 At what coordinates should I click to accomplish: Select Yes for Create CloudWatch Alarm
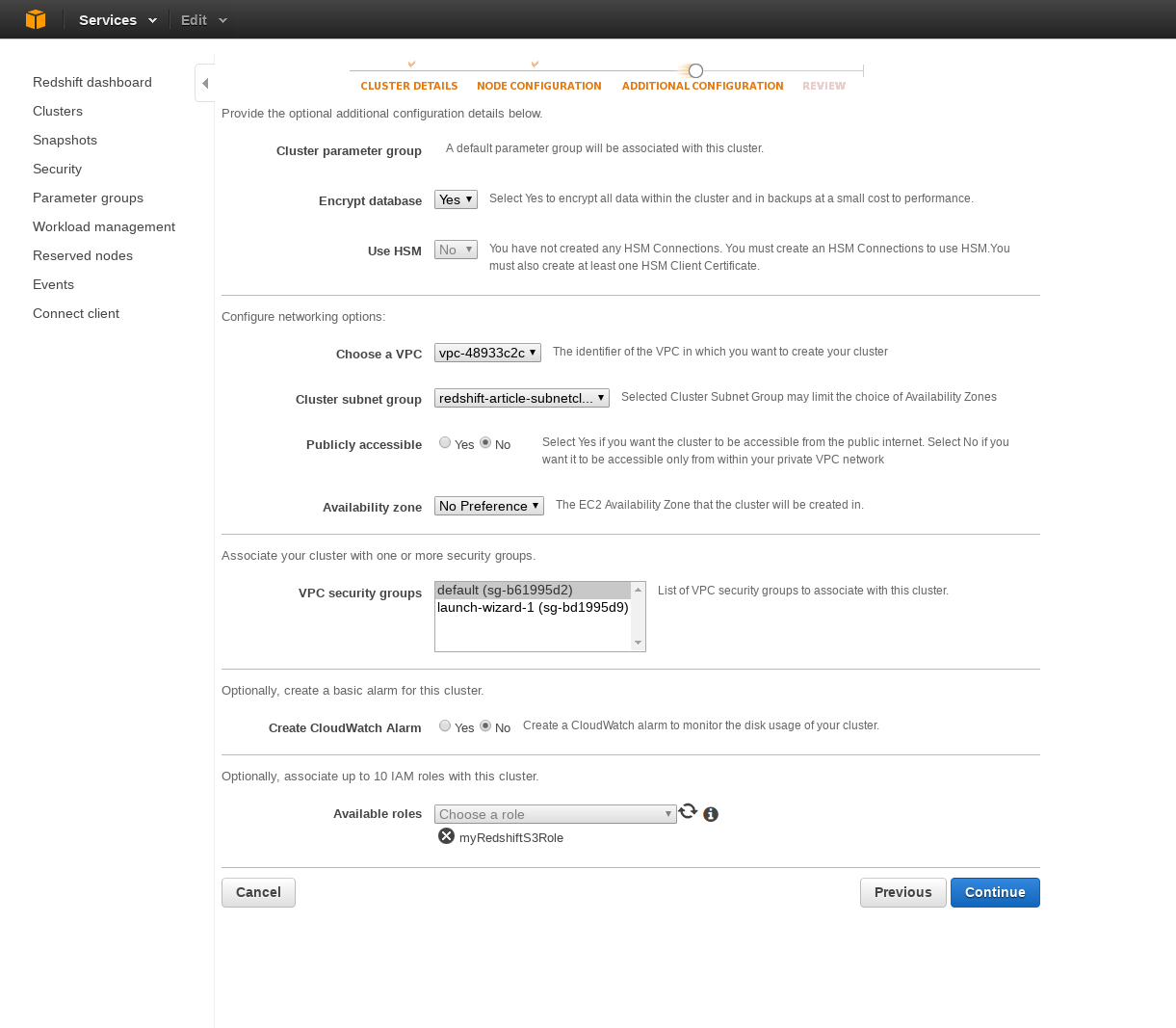tap(445, 725)
